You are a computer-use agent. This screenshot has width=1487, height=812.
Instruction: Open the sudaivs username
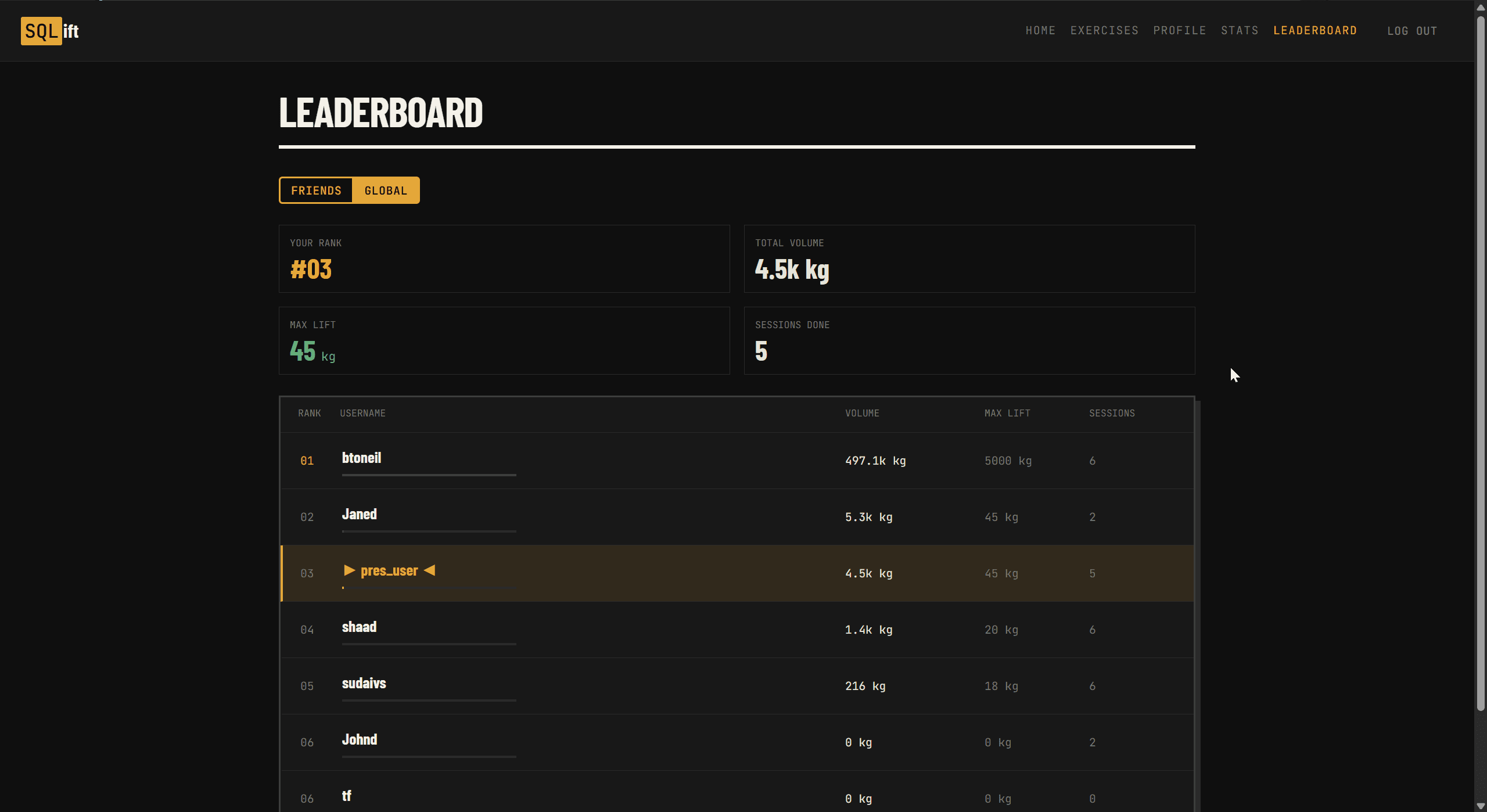364,683
